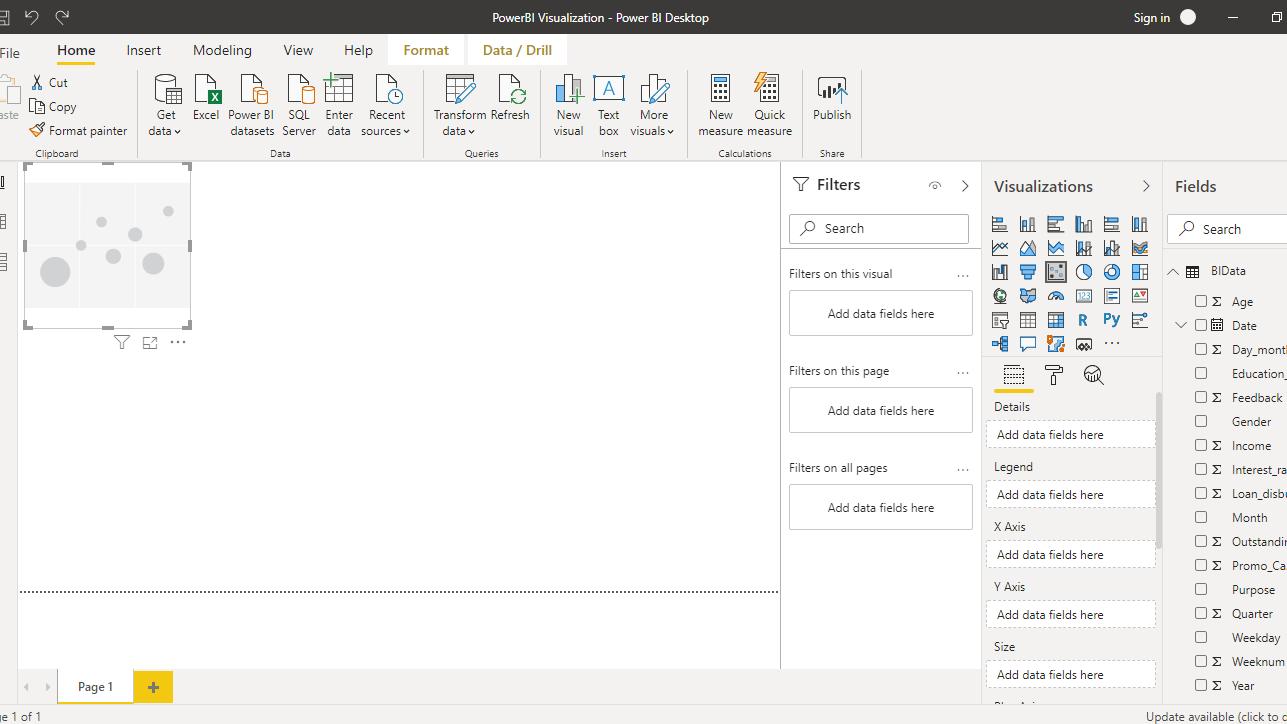Check the Purpose field checkbox
Screen dimensions: 1287x724
point(1201,589)
